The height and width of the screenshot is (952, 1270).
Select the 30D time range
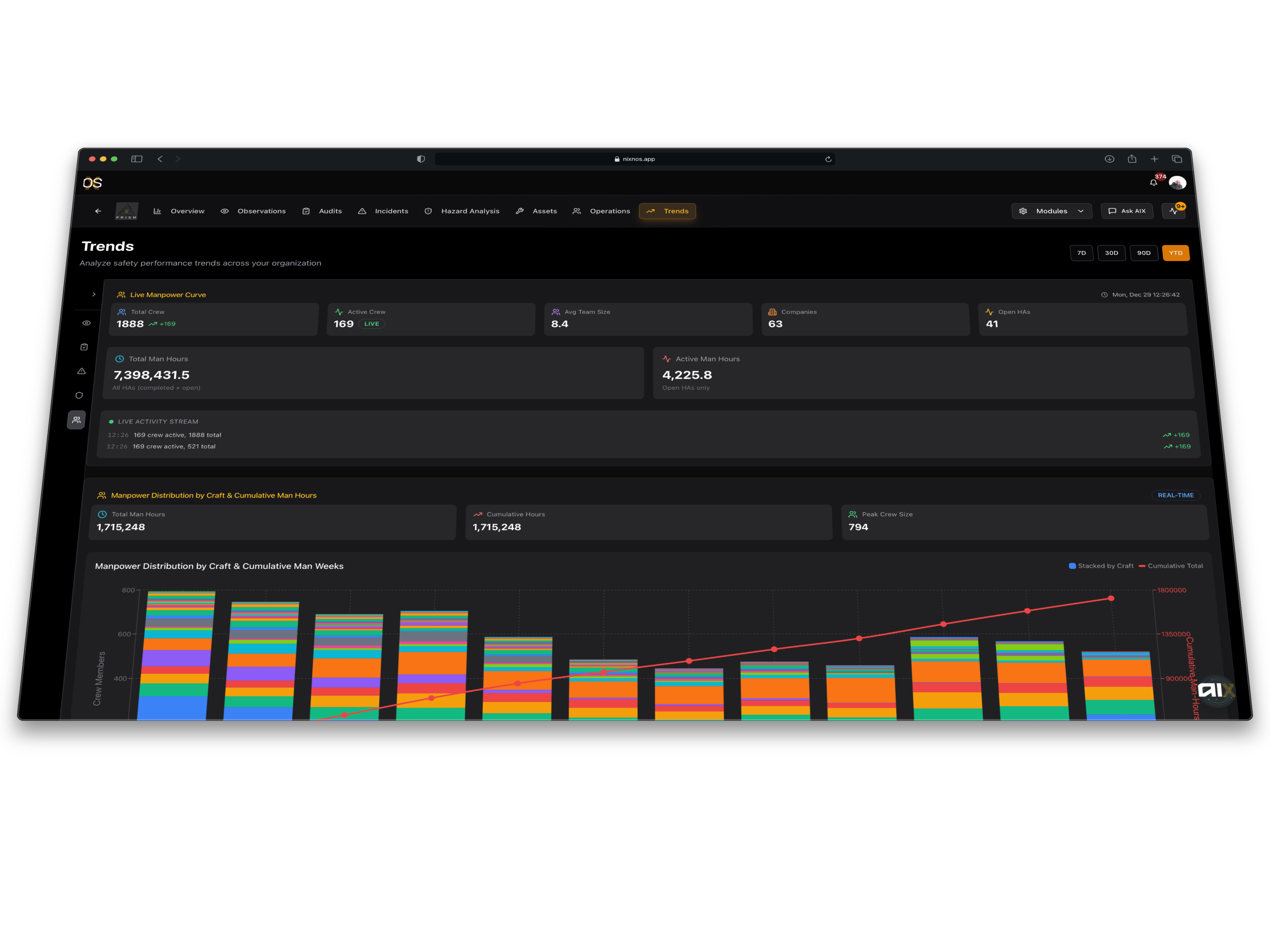click(x=1112, y=253)
